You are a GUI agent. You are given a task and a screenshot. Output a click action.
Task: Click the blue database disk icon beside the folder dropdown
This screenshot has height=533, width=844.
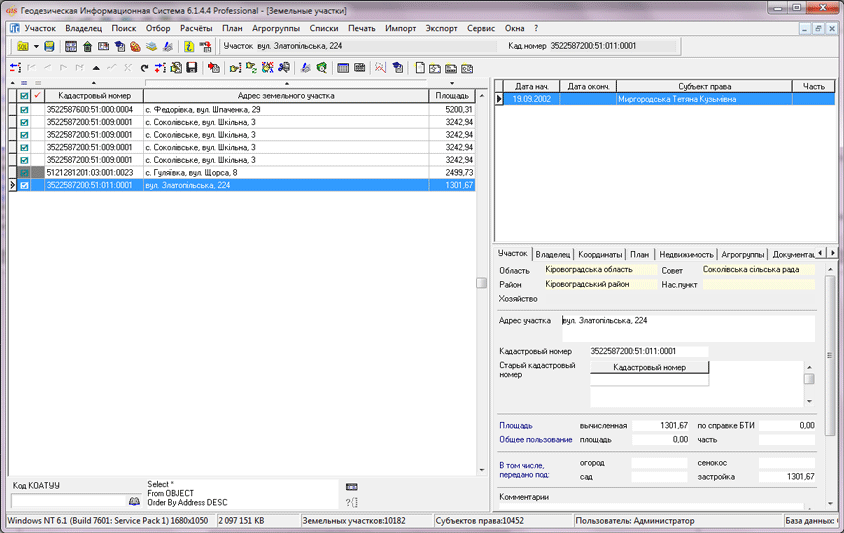tap(49, 47)
